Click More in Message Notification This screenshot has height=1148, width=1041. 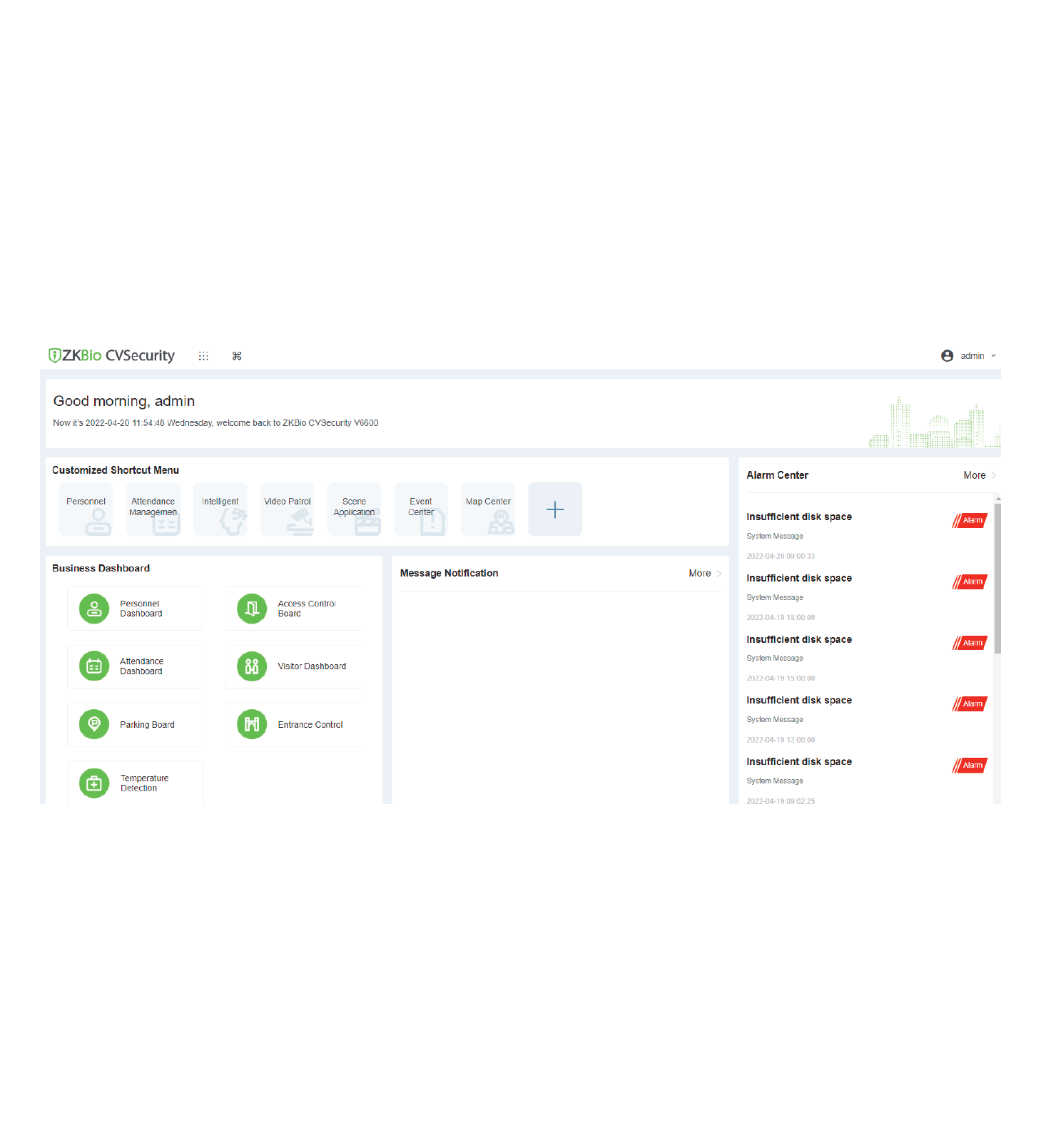pyautogui.click(x=704, y=574)
